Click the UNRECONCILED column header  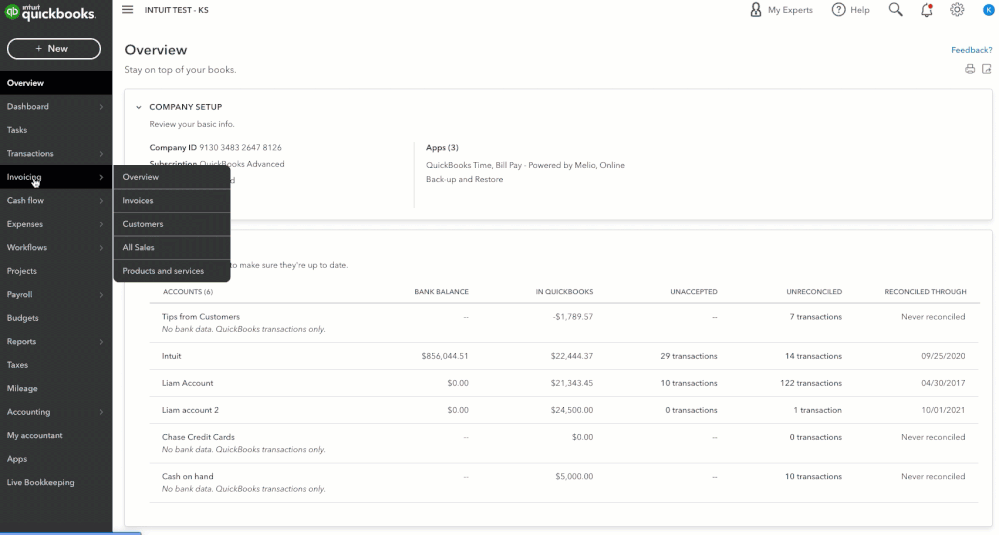[814, 292]
